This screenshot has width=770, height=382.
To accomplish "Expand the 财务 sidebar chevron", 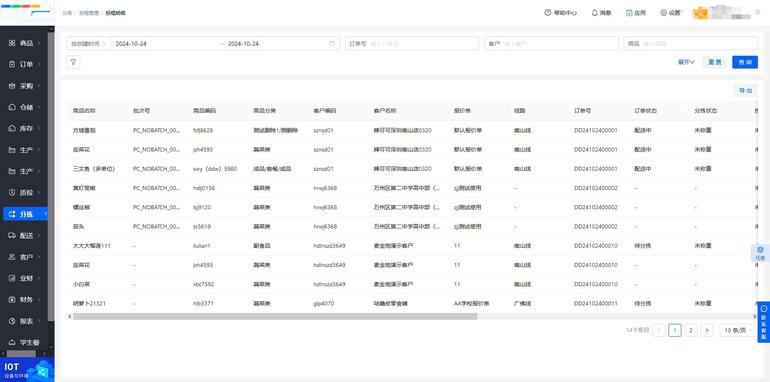I will (39, 300).
